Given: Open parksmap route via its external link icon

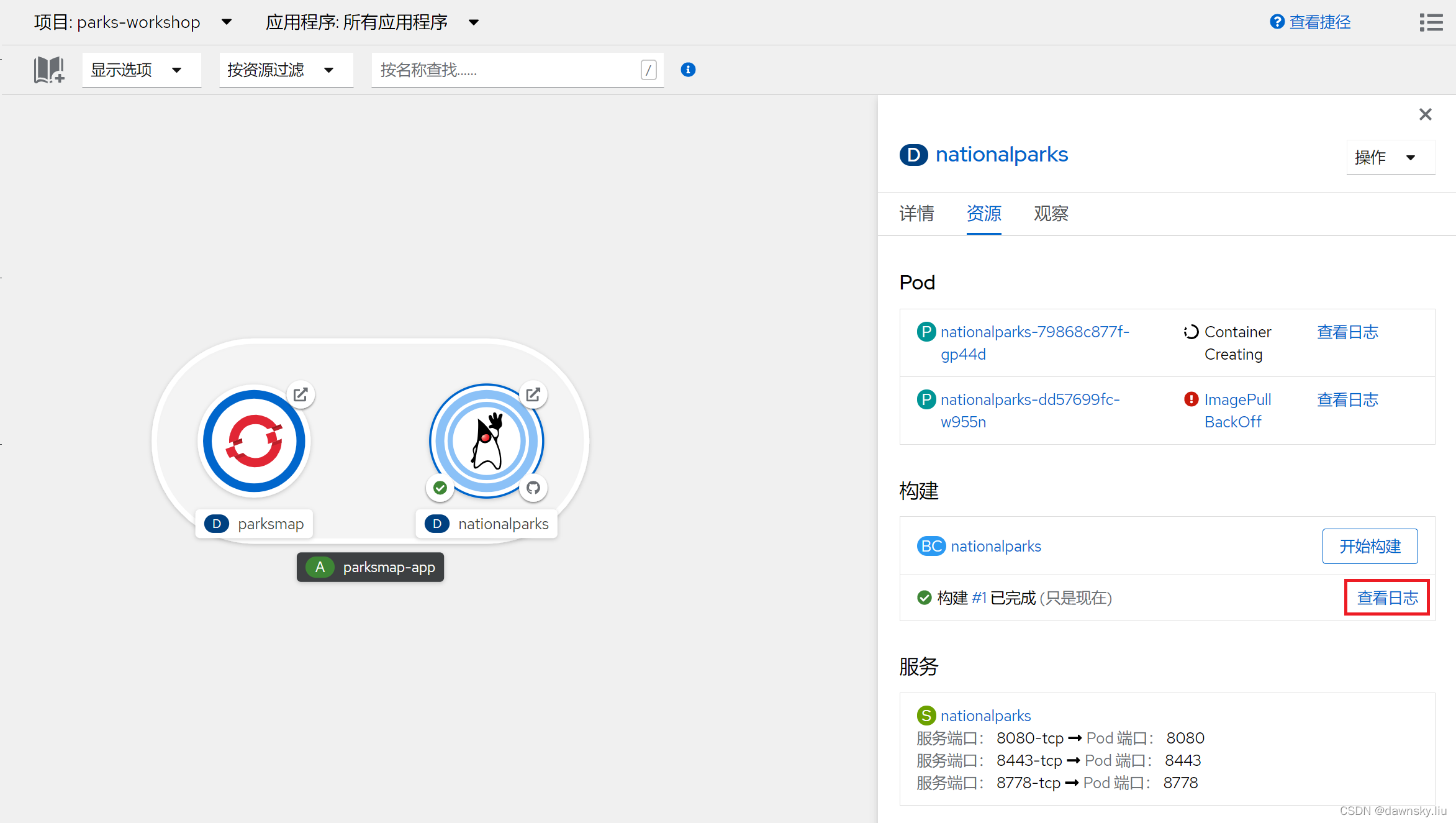Looking at the screenshot, I should pyautogui.click(x=301, y=394).
